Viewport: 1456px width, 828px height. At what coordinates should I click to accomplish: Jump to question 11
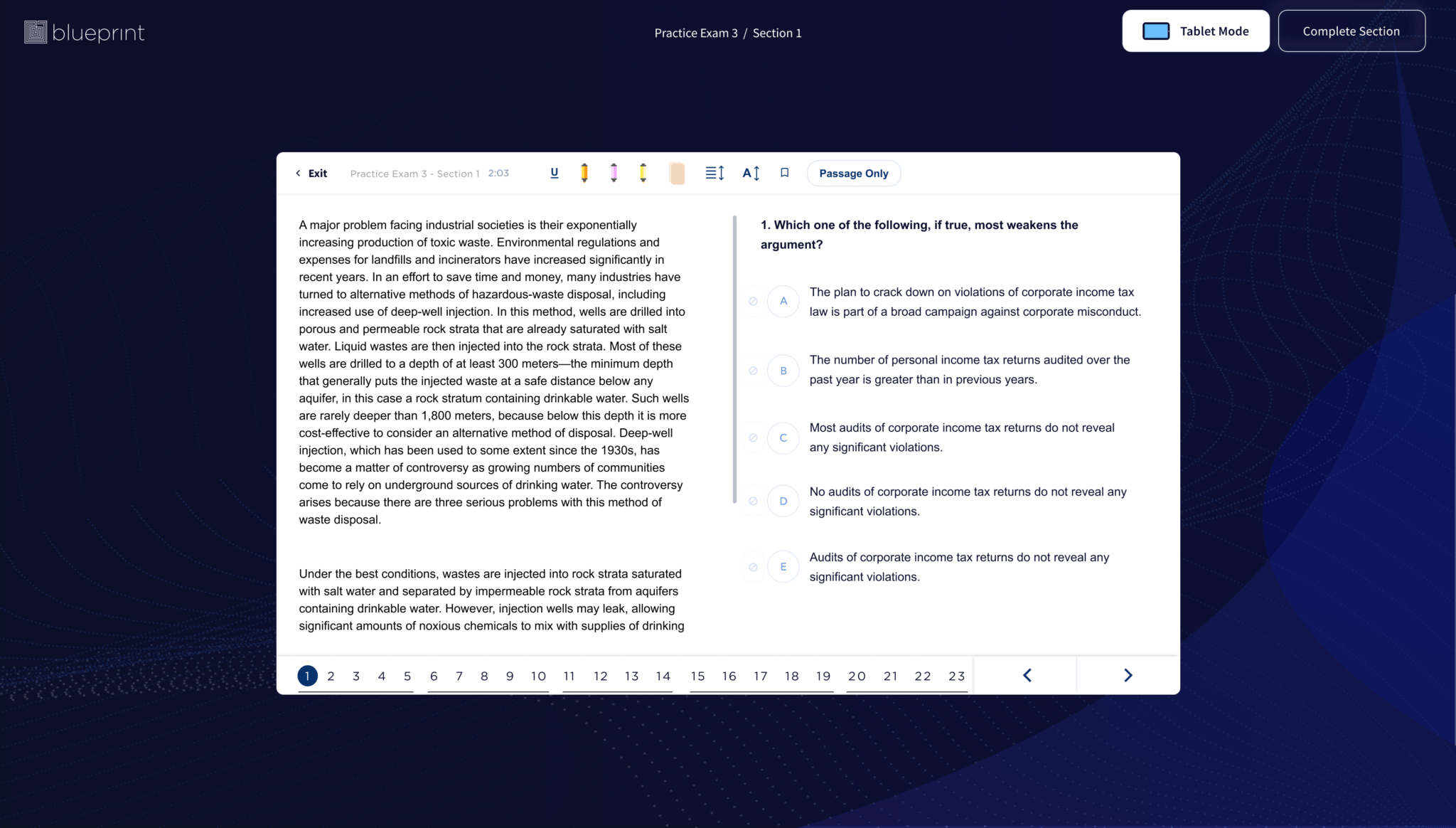(569, 676)
